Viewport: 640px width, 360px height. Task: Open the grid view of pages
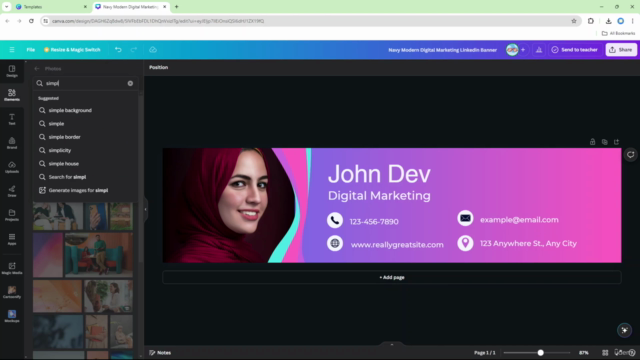(x=605, y=353)
